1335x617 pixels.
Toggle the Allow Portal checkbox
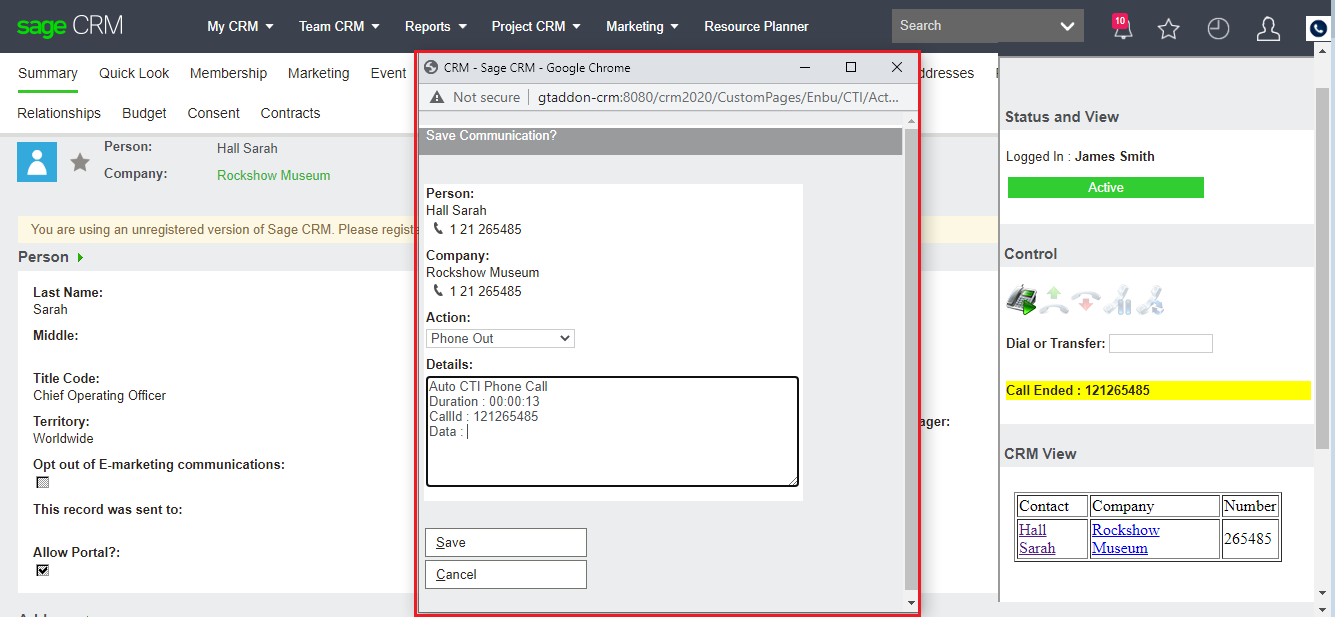click(x=42, y=570)
